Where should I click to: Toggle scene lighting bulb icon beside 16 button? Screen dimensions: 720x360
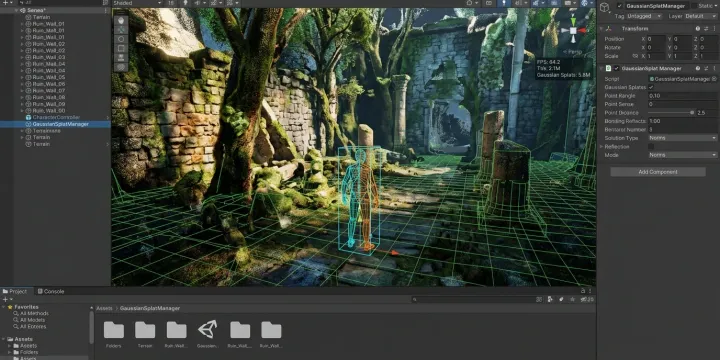pos(186,3)
